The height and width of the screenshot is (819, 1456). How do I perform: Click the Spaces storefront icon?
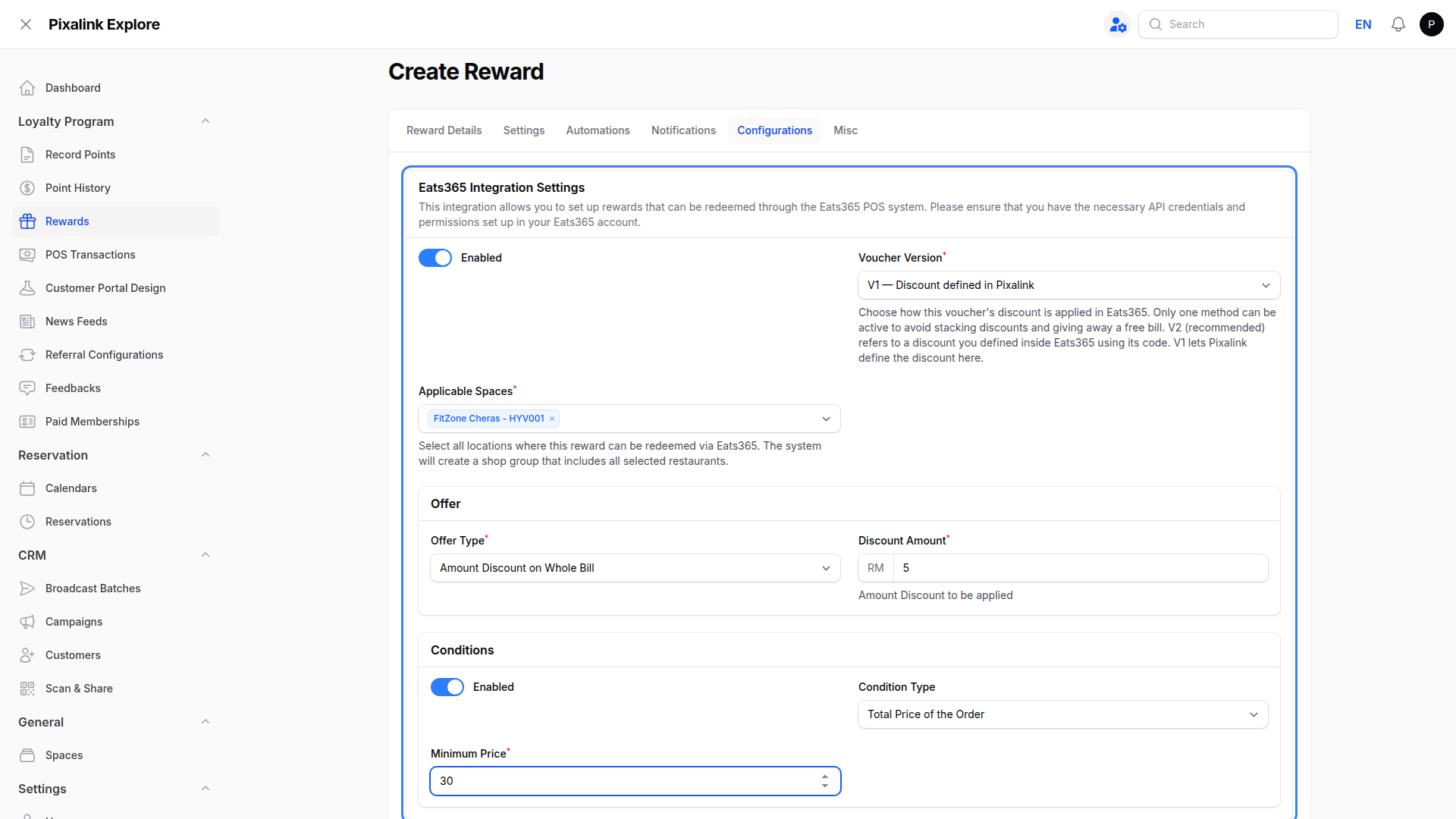[27, 755]
